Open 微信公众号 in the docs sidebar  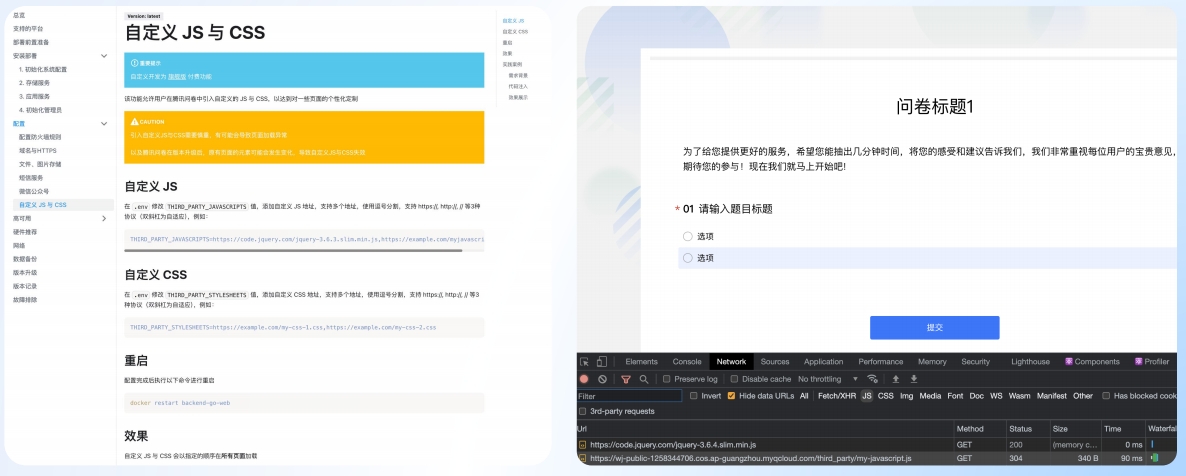tap(34, 191)
